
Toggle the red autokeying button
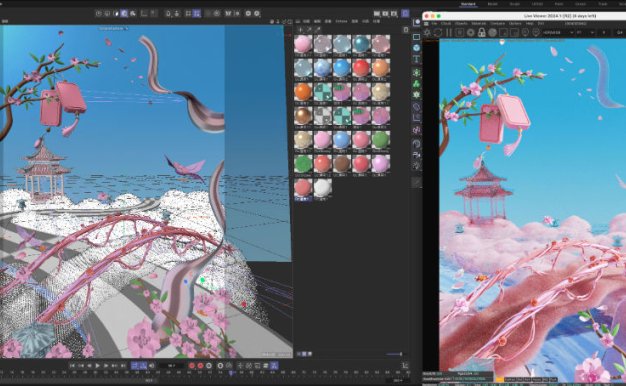click(200, 365)
